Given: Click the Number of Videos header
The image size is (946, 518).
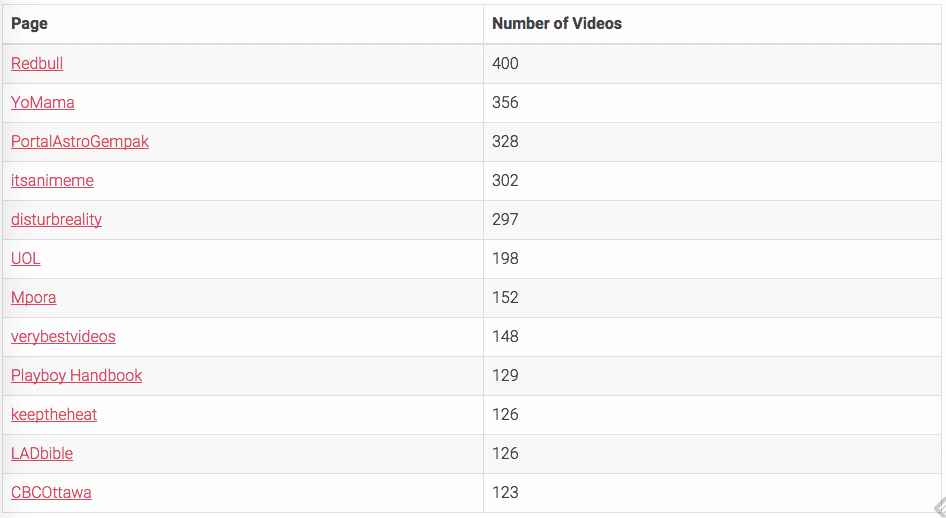Looking at the screenshot, I should [557, 24].
